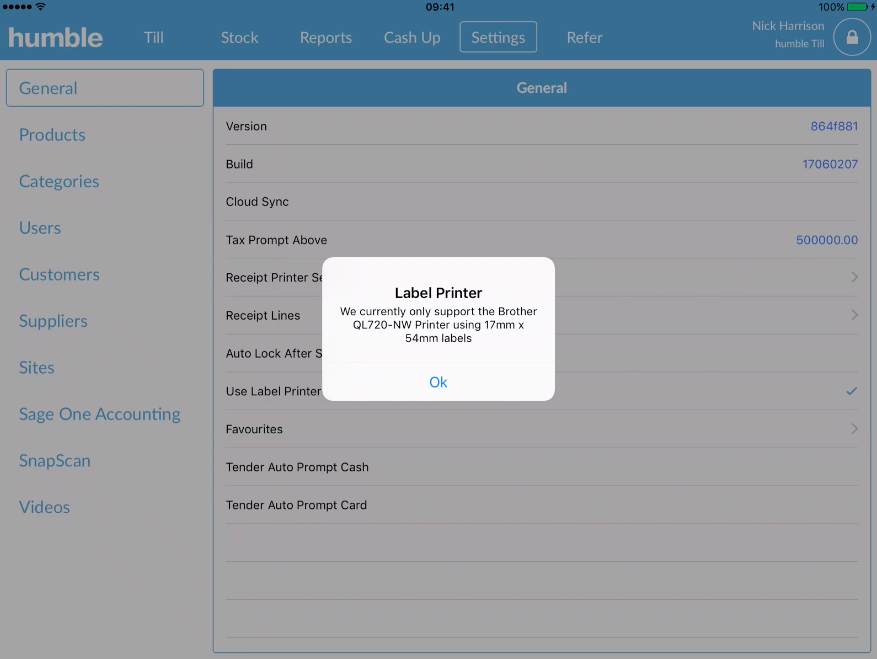Image resolution: width=877 pixels, height=659 pixels.
Task: Click the Build row label
Action: pos(239,164)
